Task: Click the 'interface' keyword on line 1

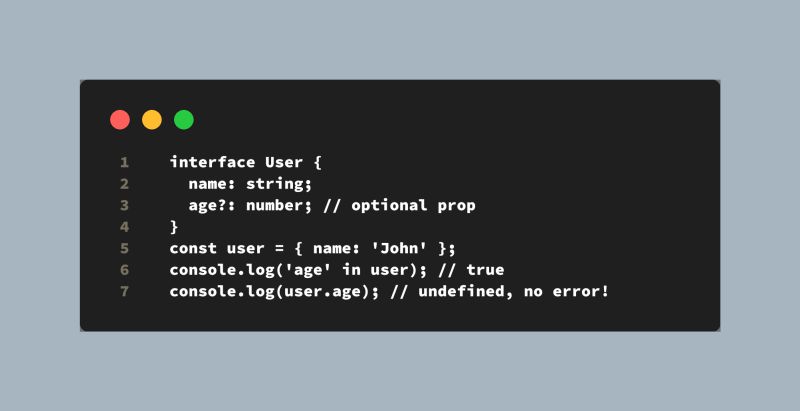Action: click(212, 163)
